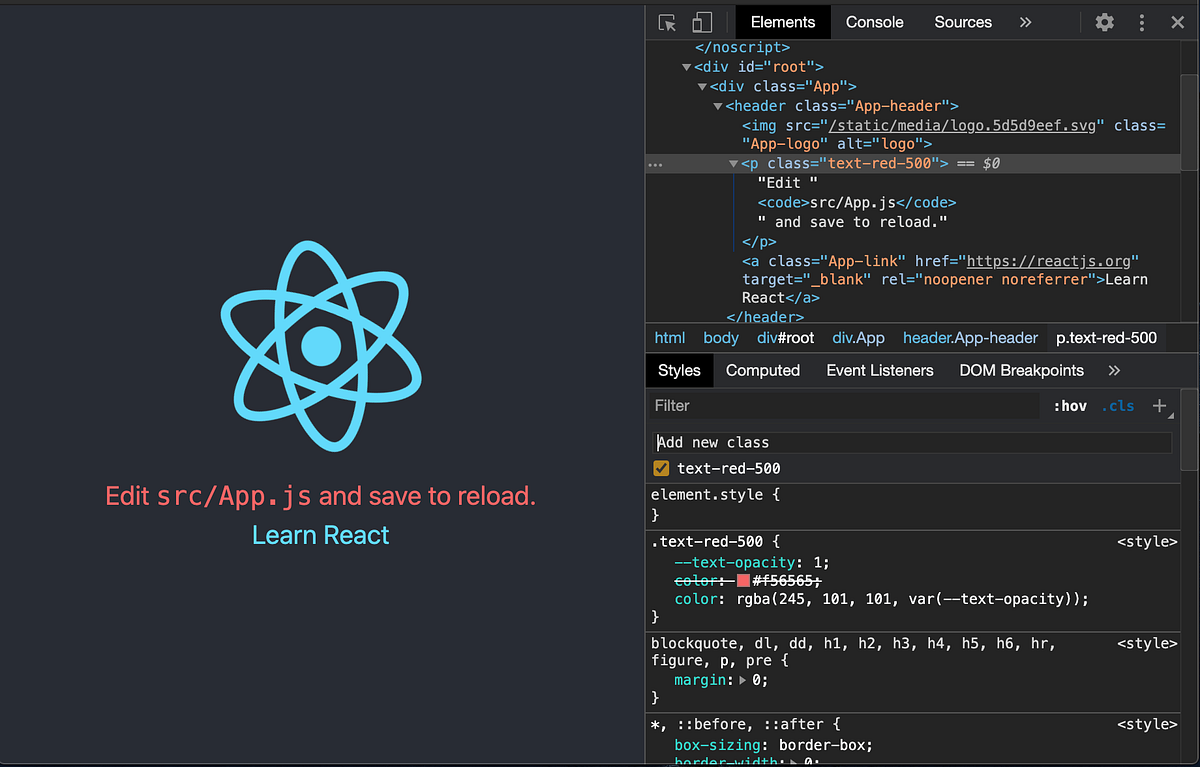Viewport: 1200px width, 767px height.
Task: Open the customize DevTools three-dot menu
Action: [1141, 21]
